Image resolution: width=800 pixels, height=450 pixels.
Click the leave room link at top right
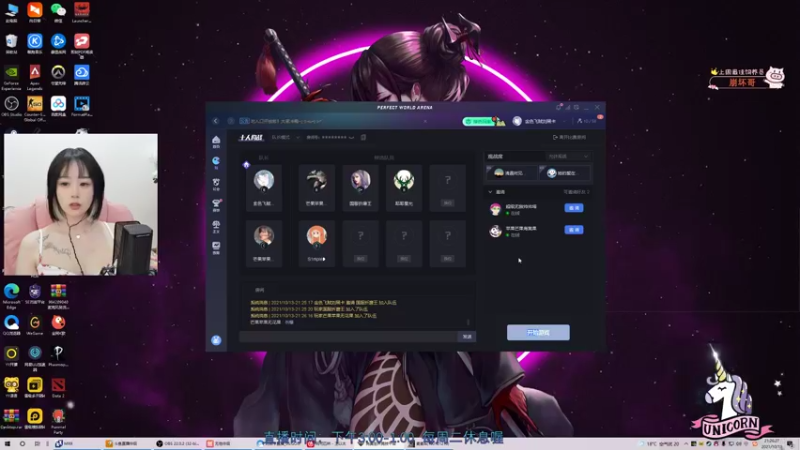(569, 137)
